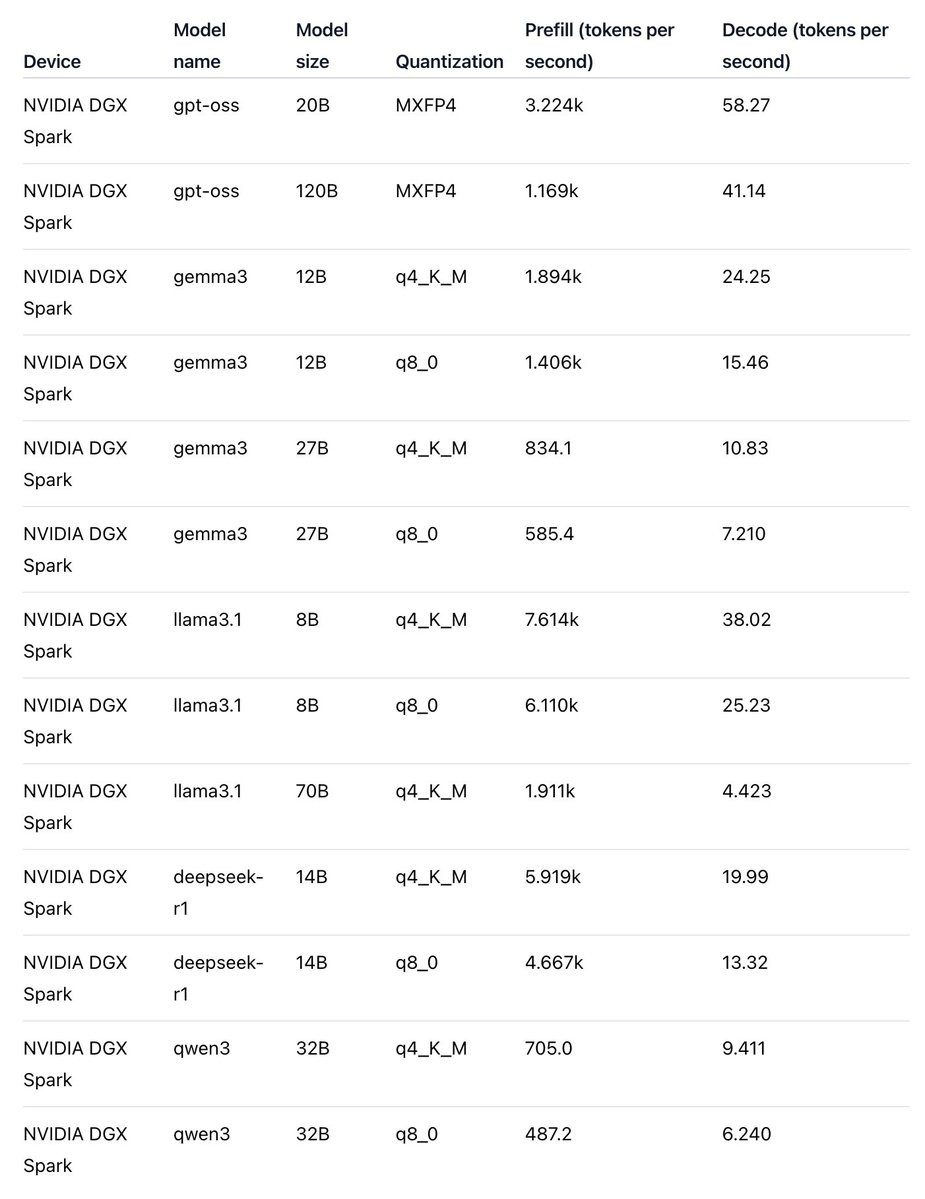Select the 120B model size cell
This screenshot has height=1199, width=925.
click(316, 191)
